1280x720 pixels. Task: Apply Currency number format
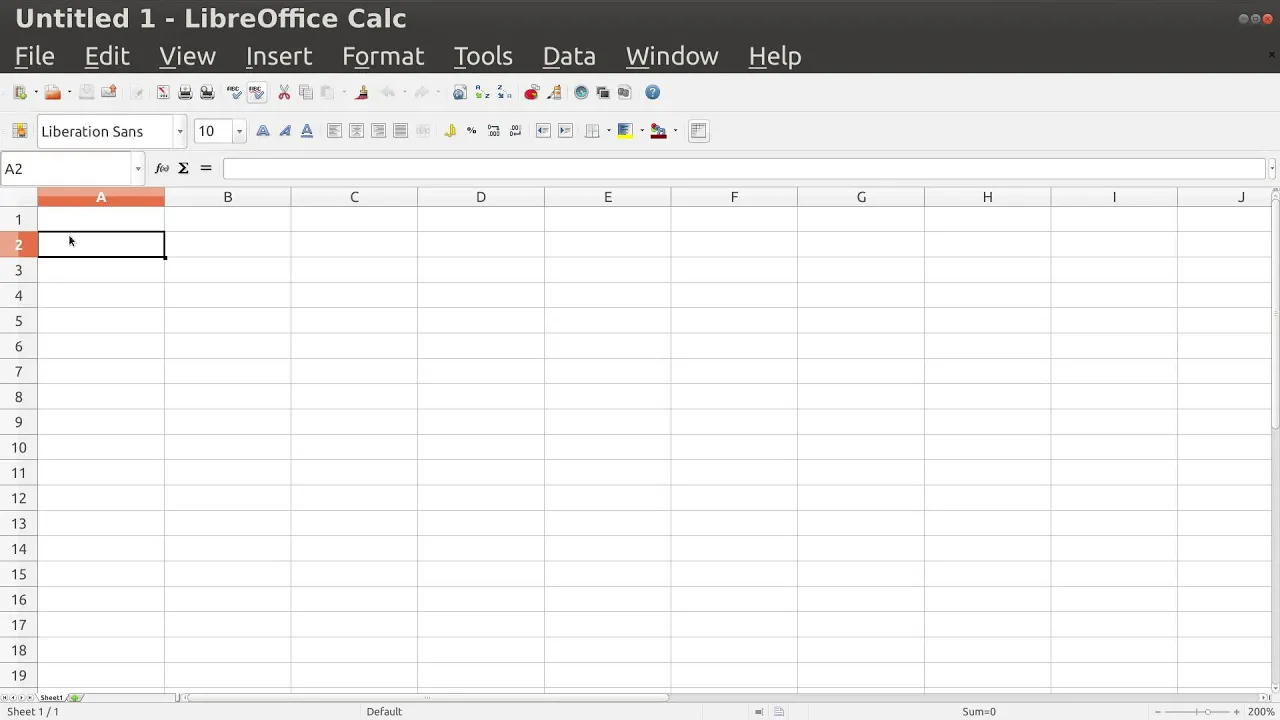point(450,131)
